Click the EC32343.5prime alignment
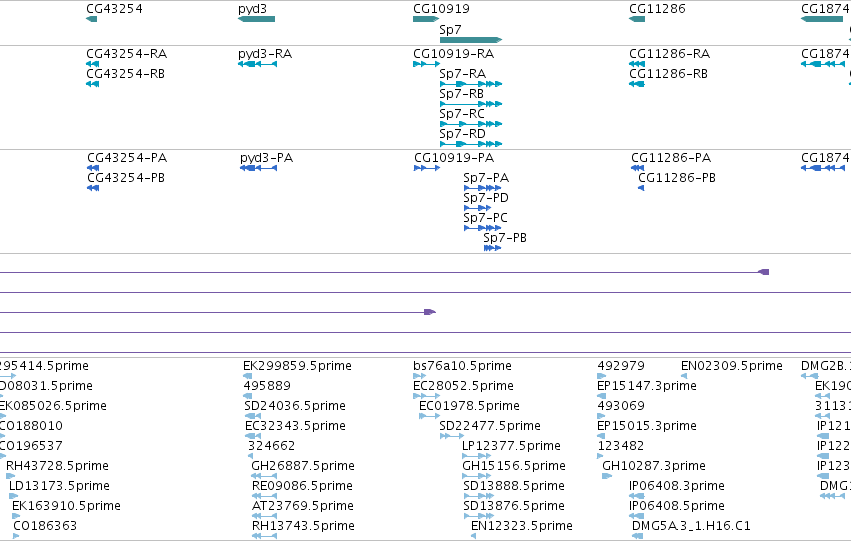Image resolution: width=851 pixels, height=541 pixels. coord(295,426)
